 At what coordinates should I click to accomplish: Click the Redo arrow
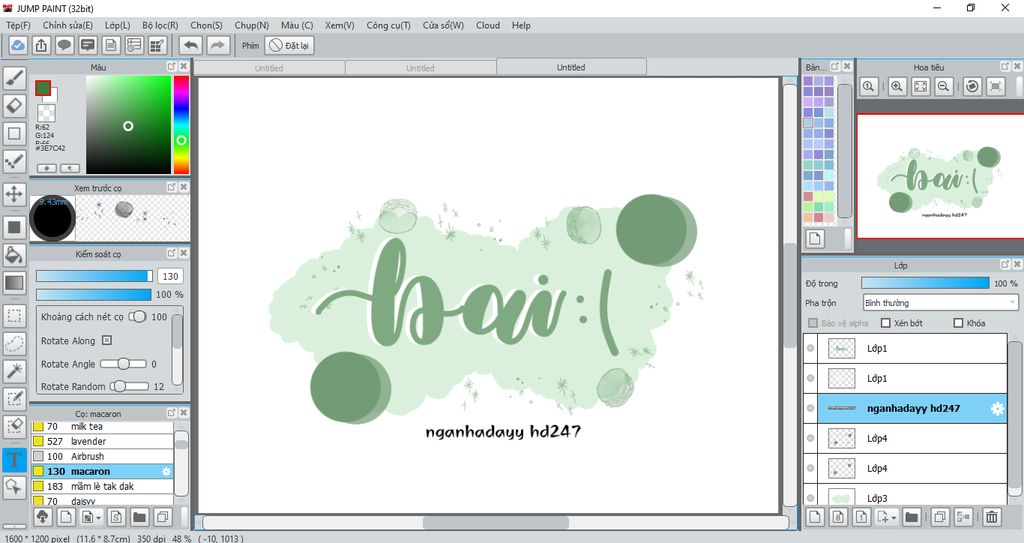coord(218,45)
